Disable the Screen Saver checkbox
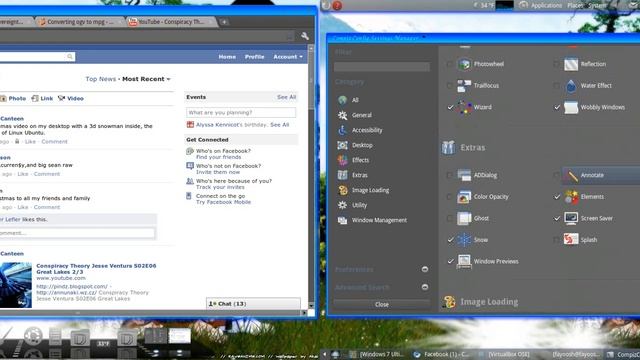640x360 pixels. [557, 218]
